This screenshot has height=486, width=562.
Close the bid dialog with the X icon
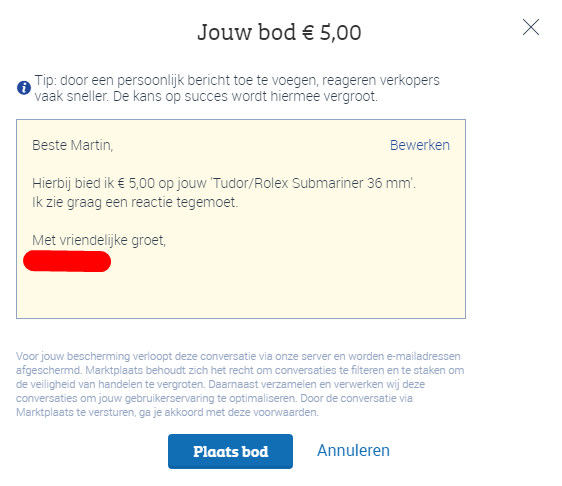coord(531,27)
